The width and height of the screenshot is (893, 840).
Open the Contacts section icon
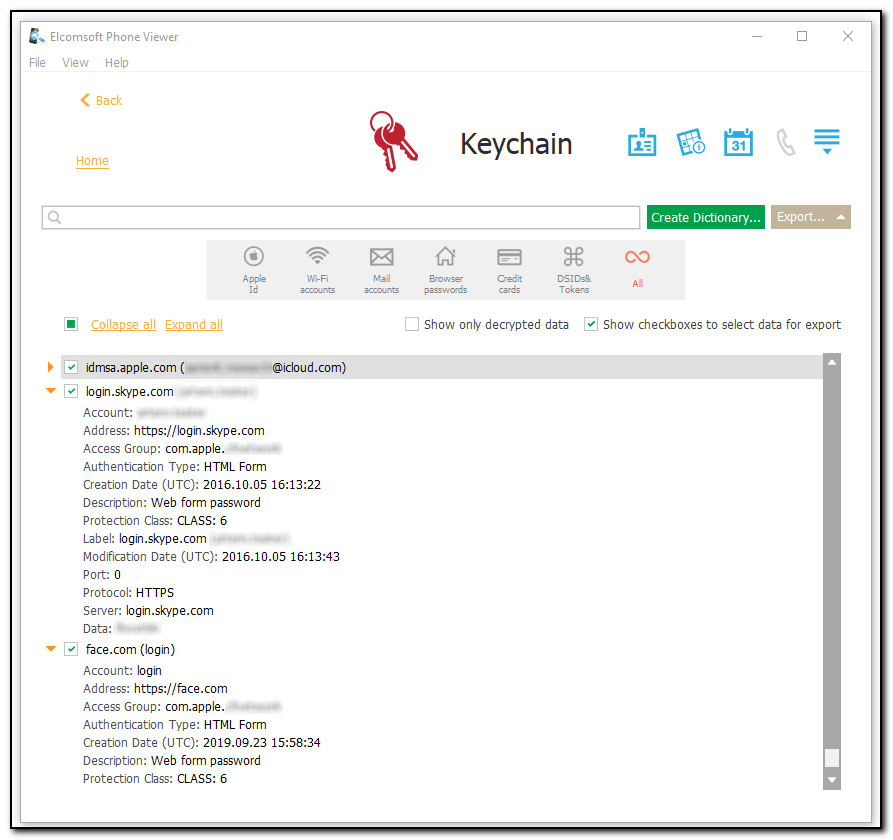641,142
